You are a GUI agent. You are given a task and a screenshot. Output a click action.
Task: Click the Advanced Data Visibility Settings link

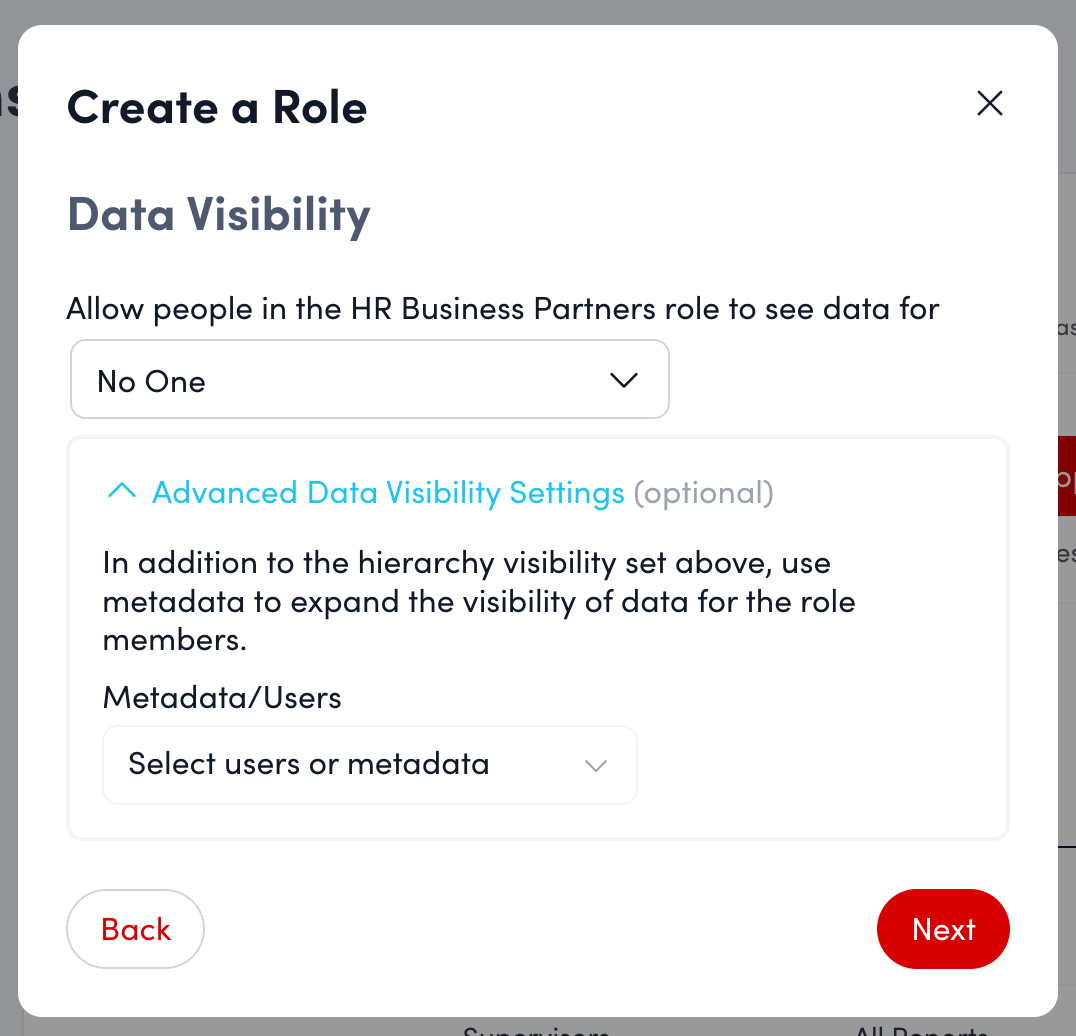click(x=388, y=493)
